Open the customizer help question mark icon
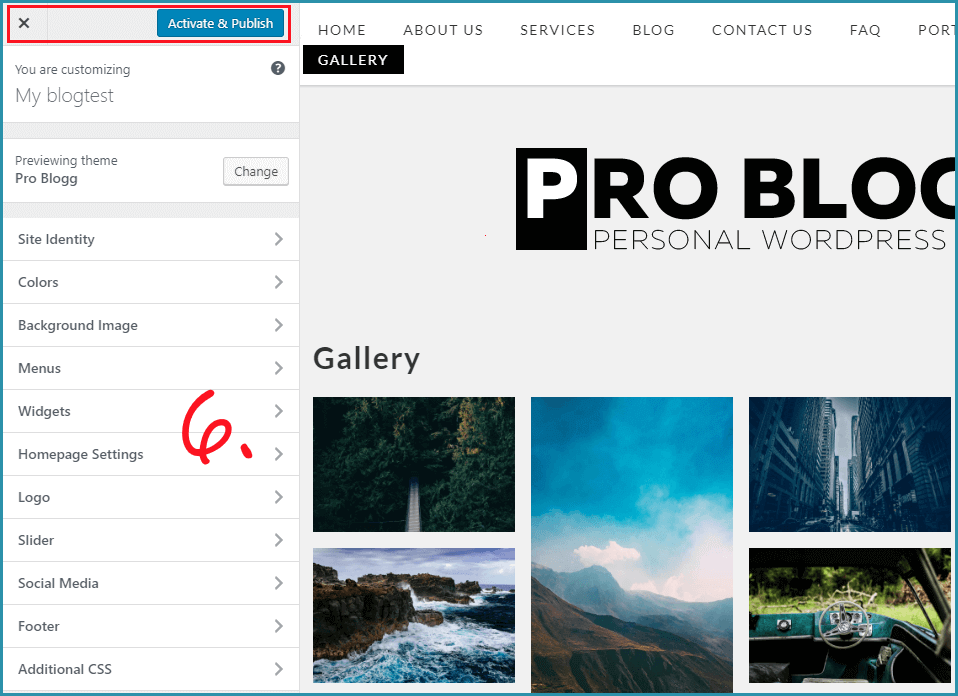Image resolution: width=958 pixels, height=696 pixels. [278, 68]
